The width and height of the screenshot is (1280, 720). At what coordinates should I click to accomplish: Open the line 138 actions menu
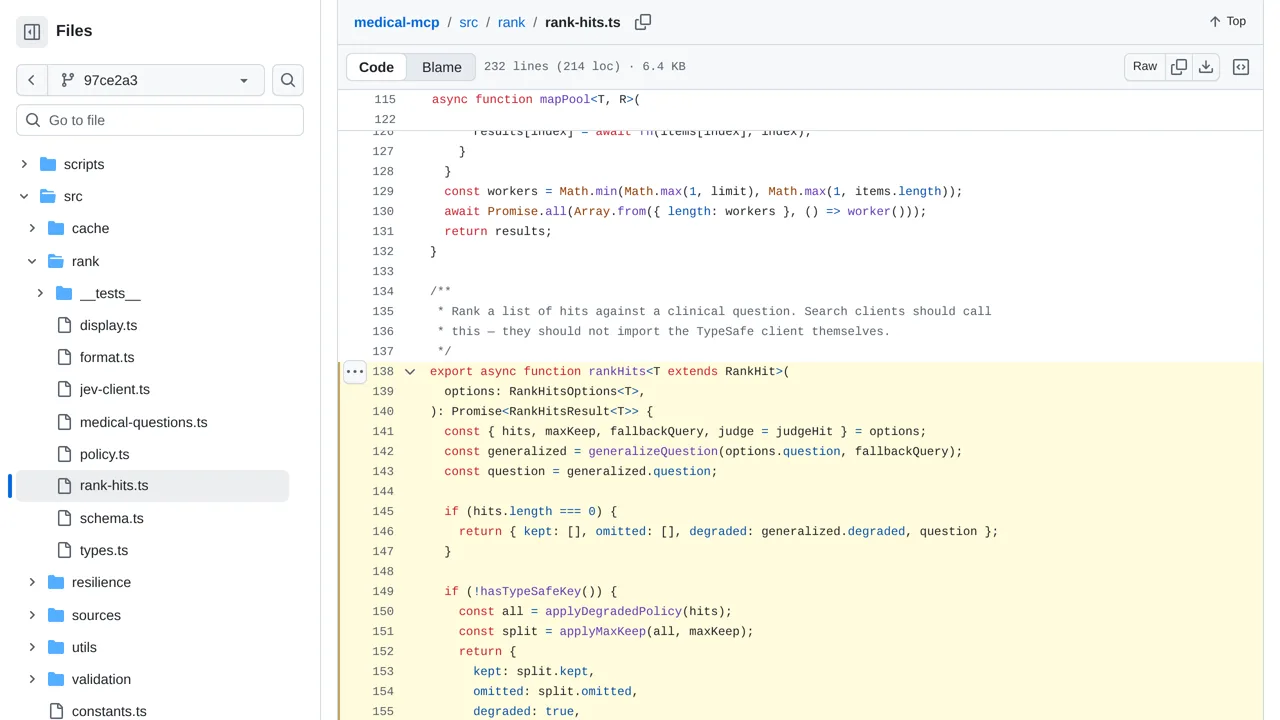click(x=355, y=371)
